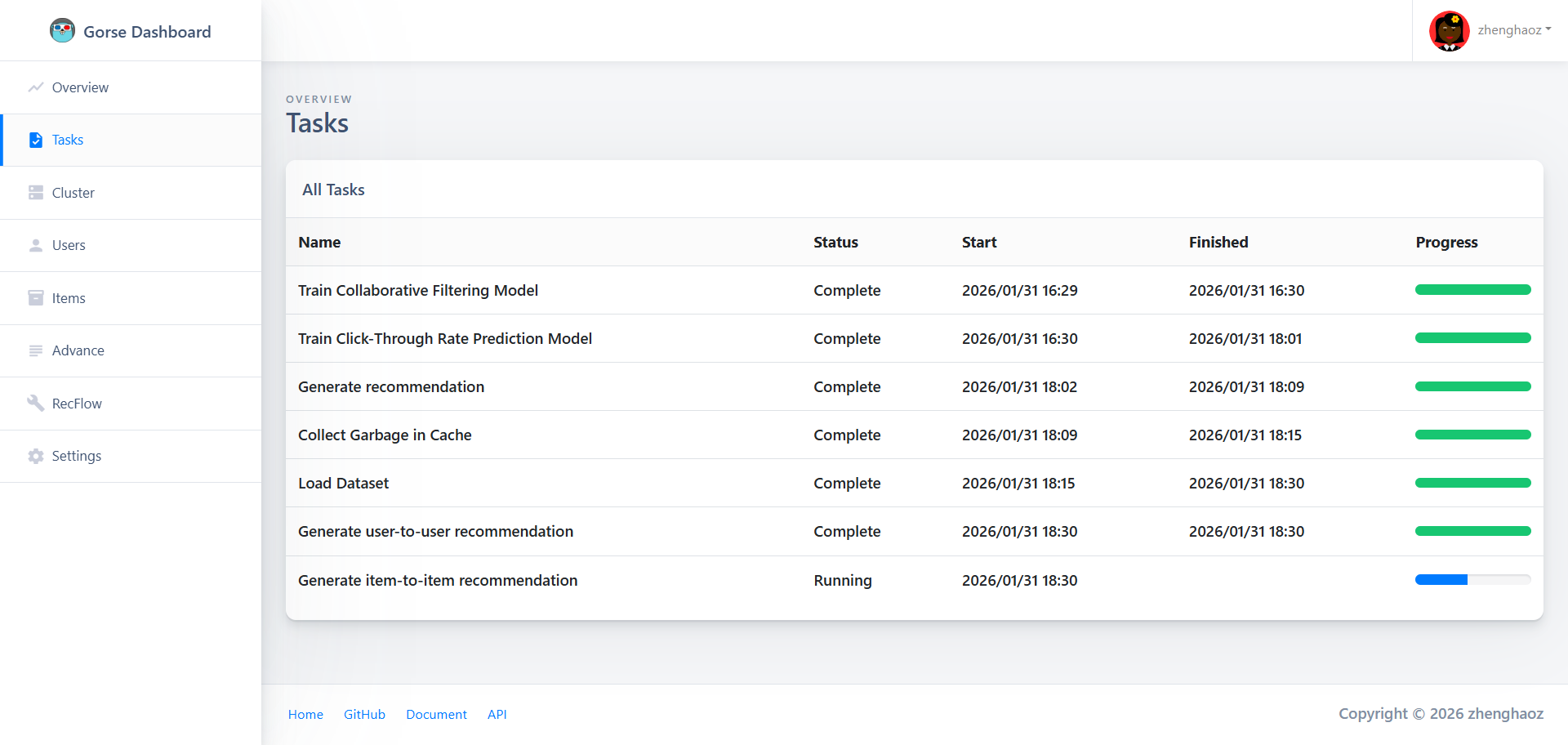Click the Train Collaborative Filtering Model row
The image size is (1568, 745).
[x=418, y=290]
